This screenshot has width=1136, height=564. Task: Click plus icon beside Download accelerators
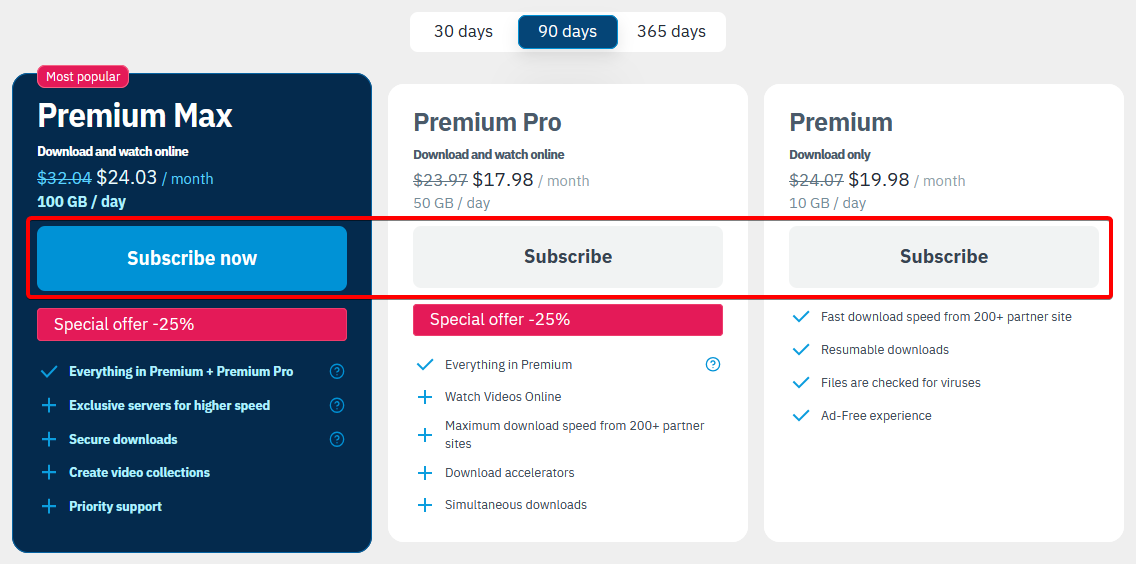click(x=425, y=473)
